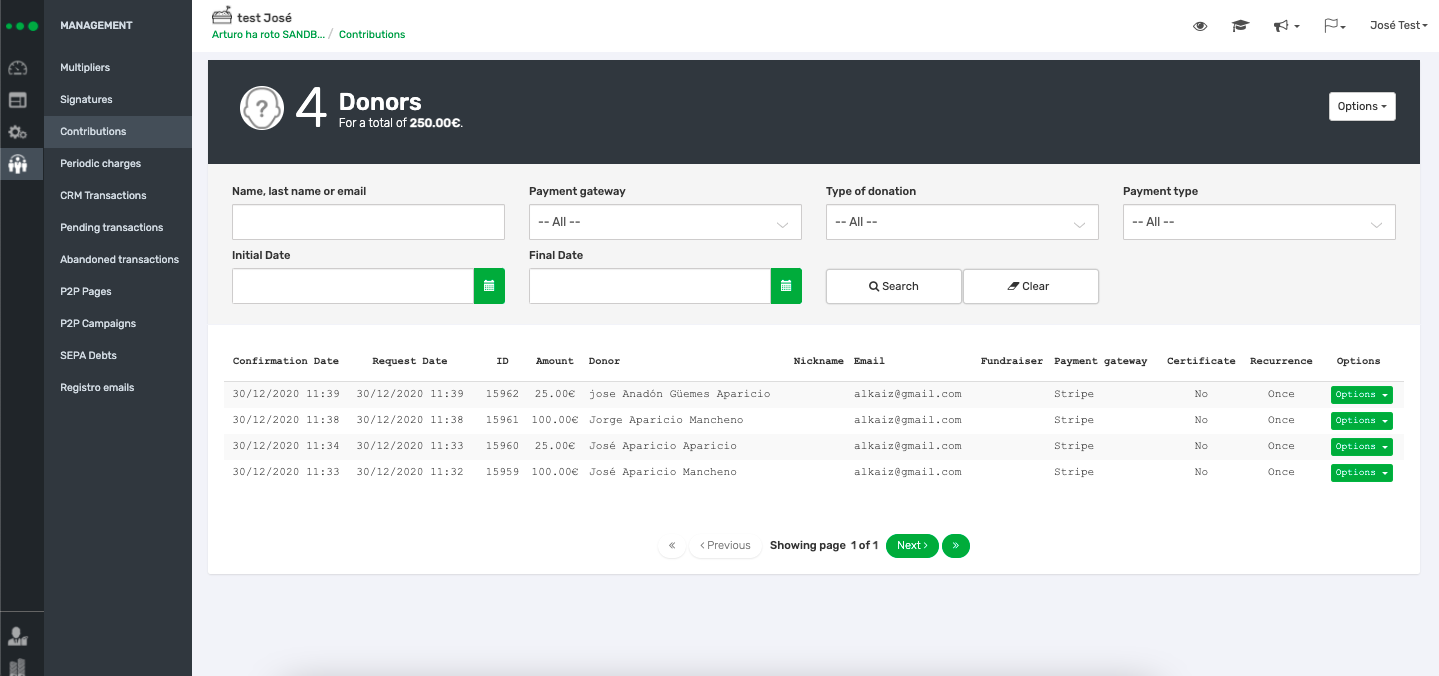Click the user profile icon at sidebar bottom
The width and height of the screenshot is (1439, 676).
(x=17, y=636)
